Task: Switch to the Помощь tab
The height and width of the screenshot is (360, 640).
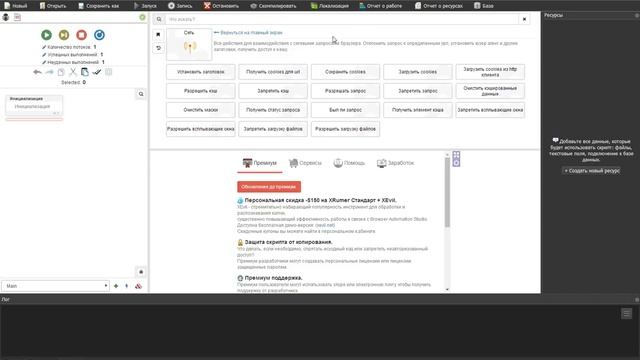Action: (349, 163)
